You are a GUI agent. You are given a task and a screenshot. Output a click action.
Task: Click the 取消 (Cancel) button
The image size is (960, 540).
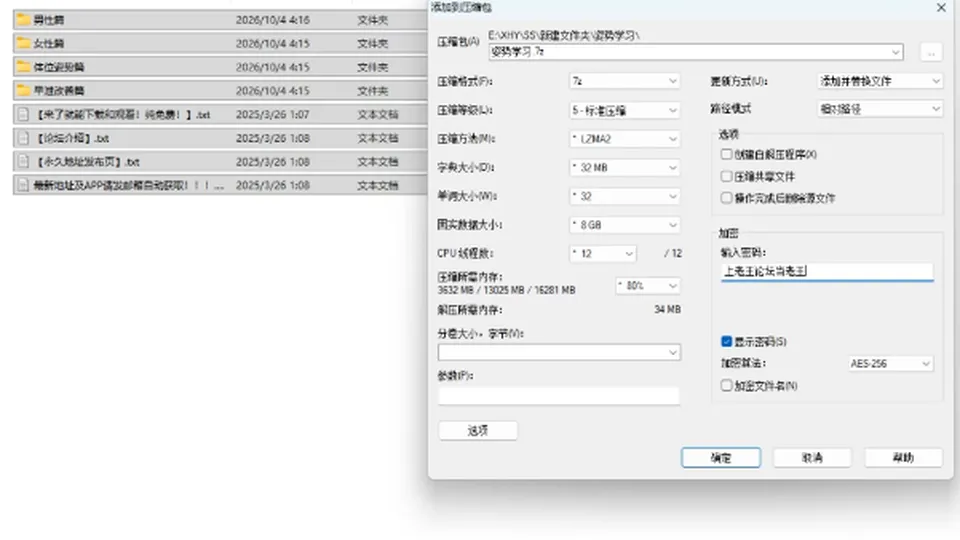(x=812, y=457)
